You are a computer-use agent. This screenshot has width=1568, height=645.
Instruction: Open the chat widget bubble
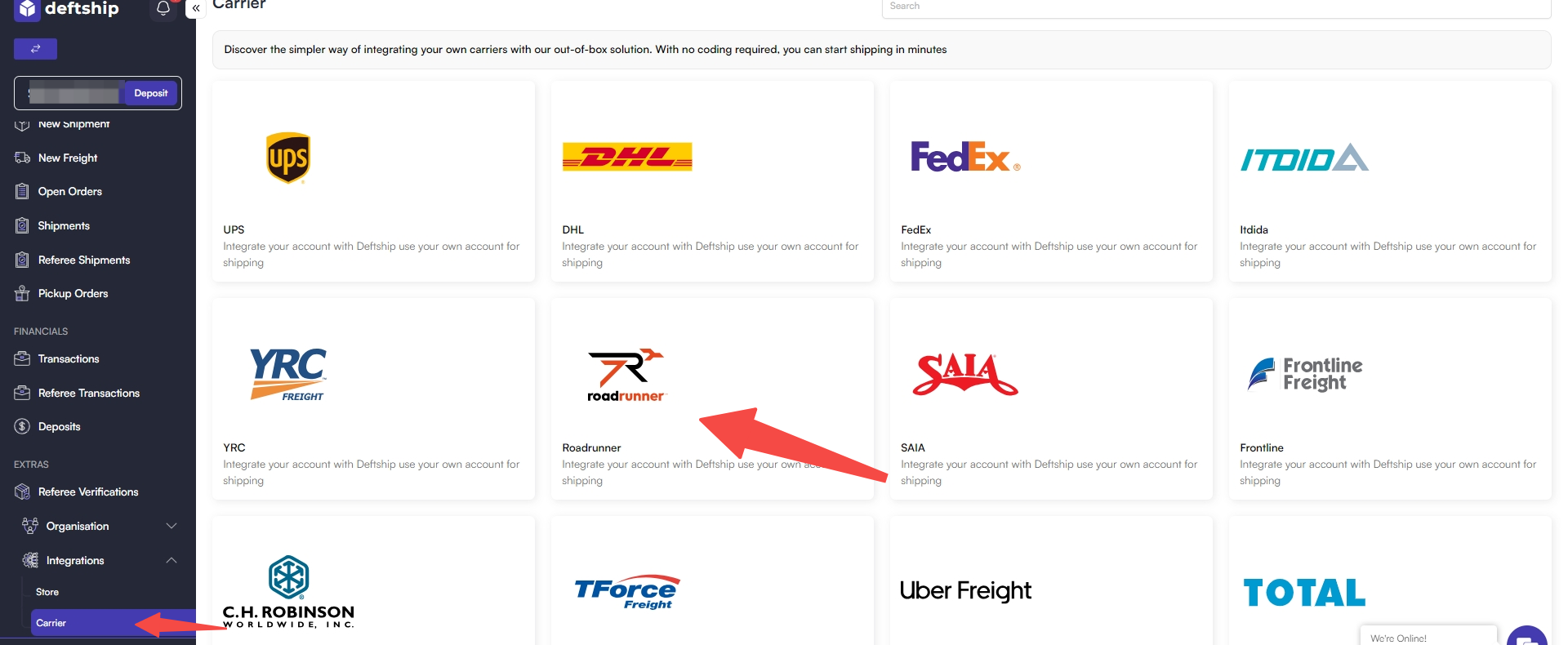click(x=1526, y=636)
